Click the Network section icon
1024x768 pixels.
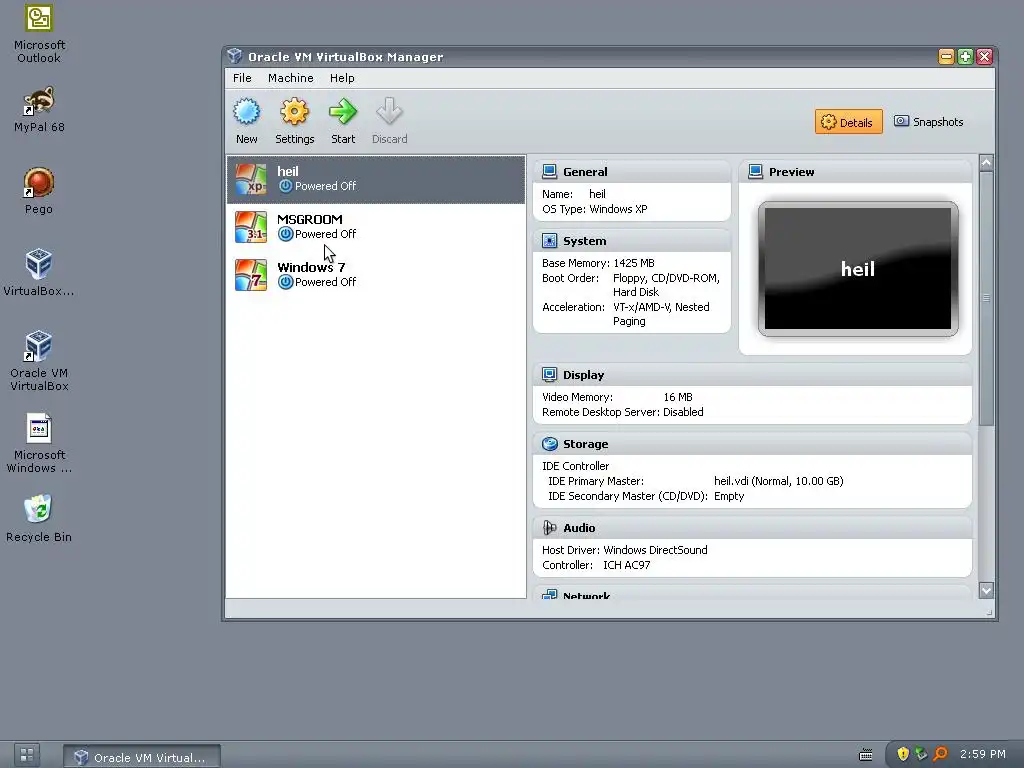[x=549, y=595]
